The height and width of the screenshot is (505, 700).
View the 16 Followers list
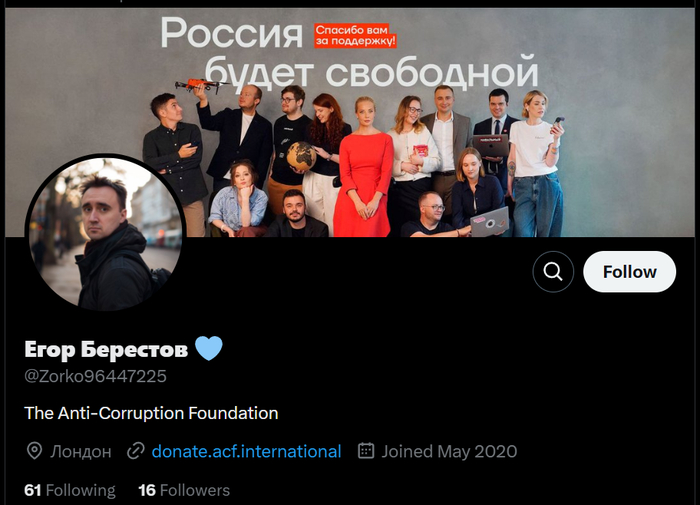[x=184, y=490]
